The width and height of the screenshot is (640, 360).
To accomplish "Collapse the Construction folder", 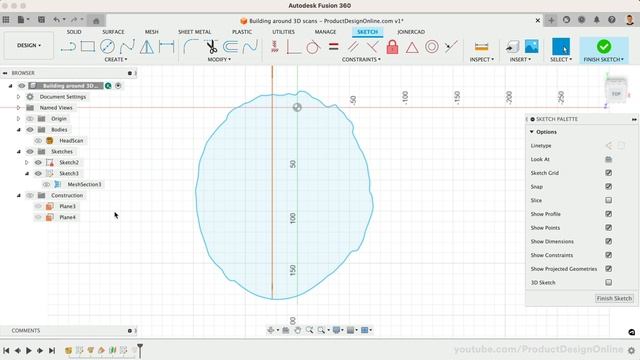I will pyautogui.click(x=18, y=195).
